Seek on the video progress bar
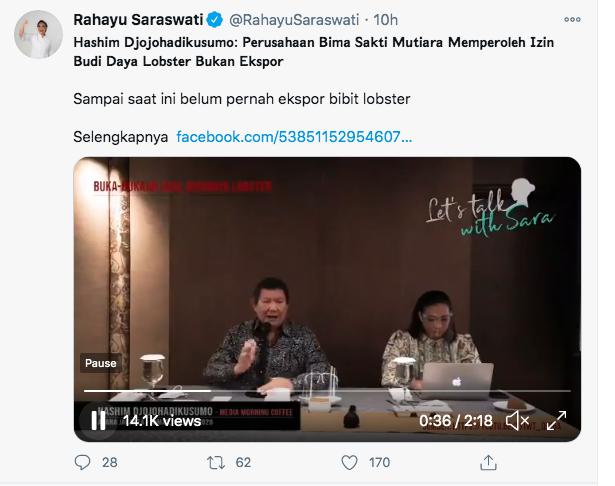Screen dimensions: 615x486 327,391
